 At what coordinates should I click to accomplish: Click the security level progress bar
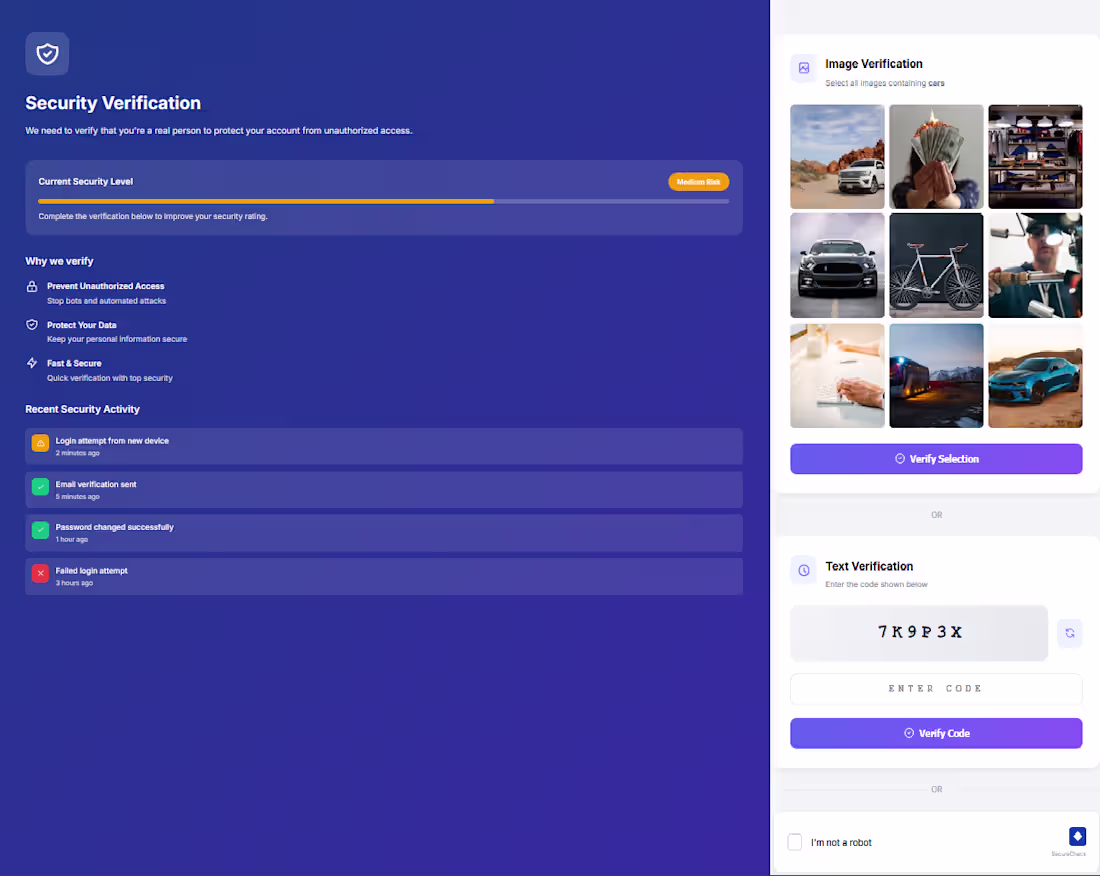pos(384,201)
